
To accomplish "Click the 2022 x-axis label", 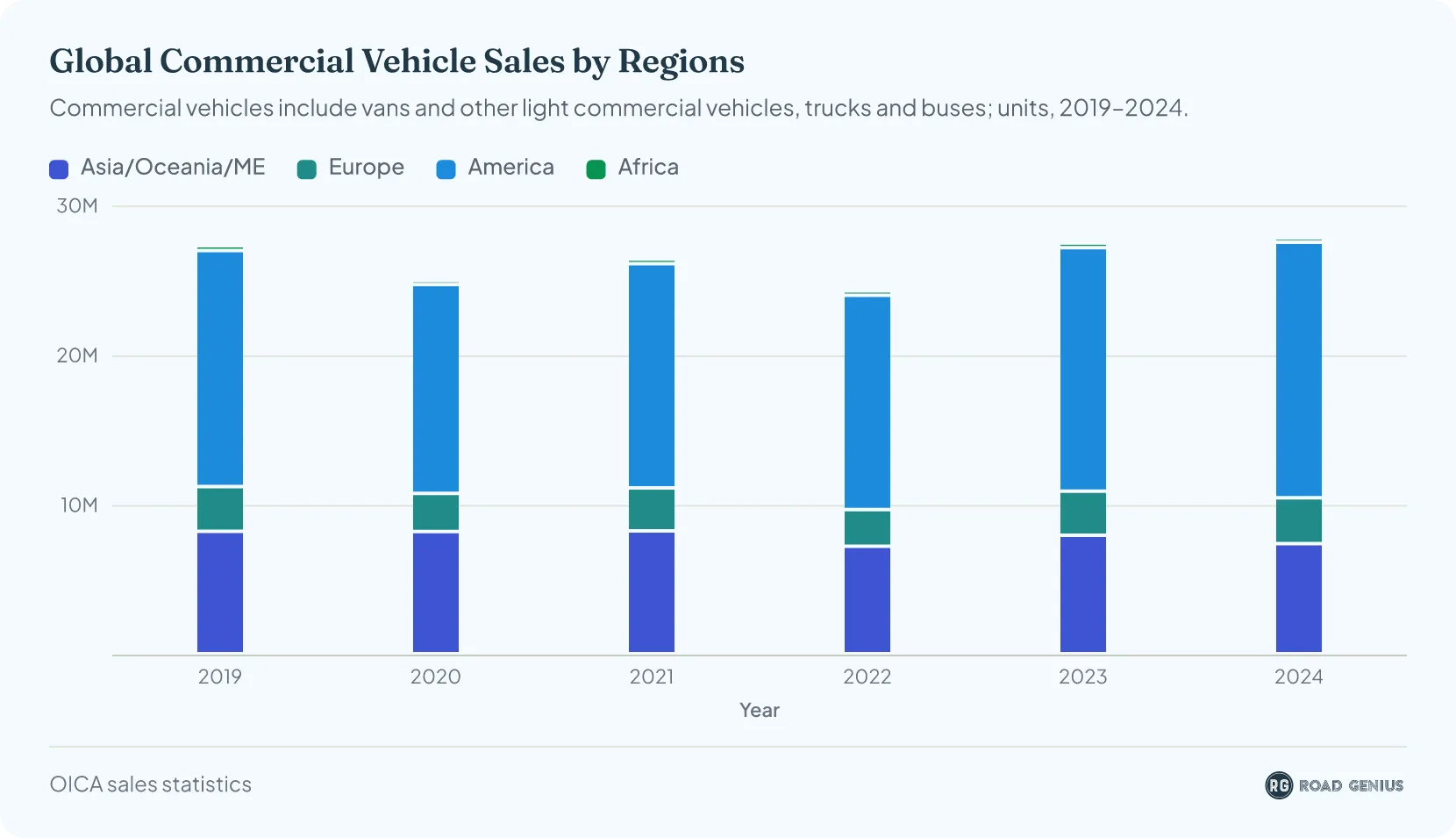I will tap(867, 677).
